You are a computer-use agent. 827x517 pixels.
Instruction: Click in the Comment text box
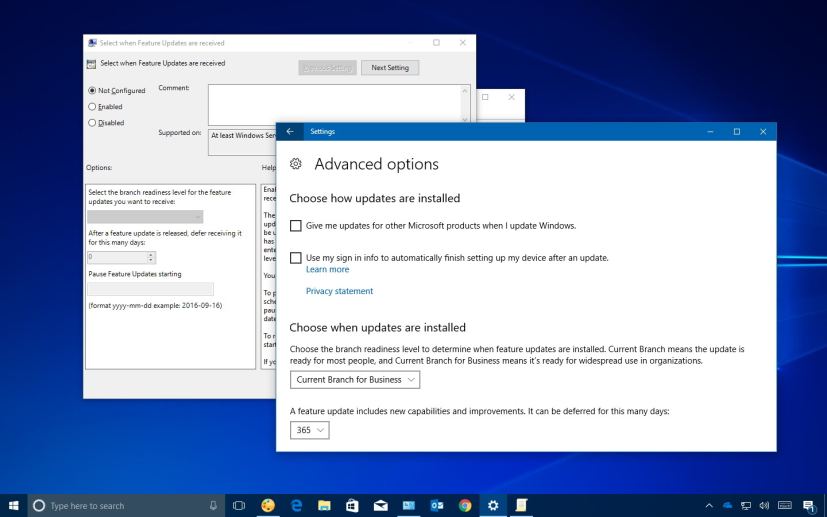(x=334, y=103)
